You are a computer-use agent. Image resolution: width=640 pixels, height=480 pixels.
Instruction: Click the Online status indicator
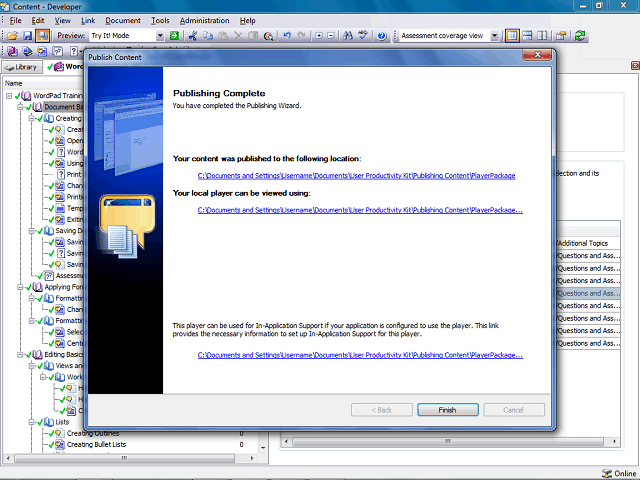619,473
